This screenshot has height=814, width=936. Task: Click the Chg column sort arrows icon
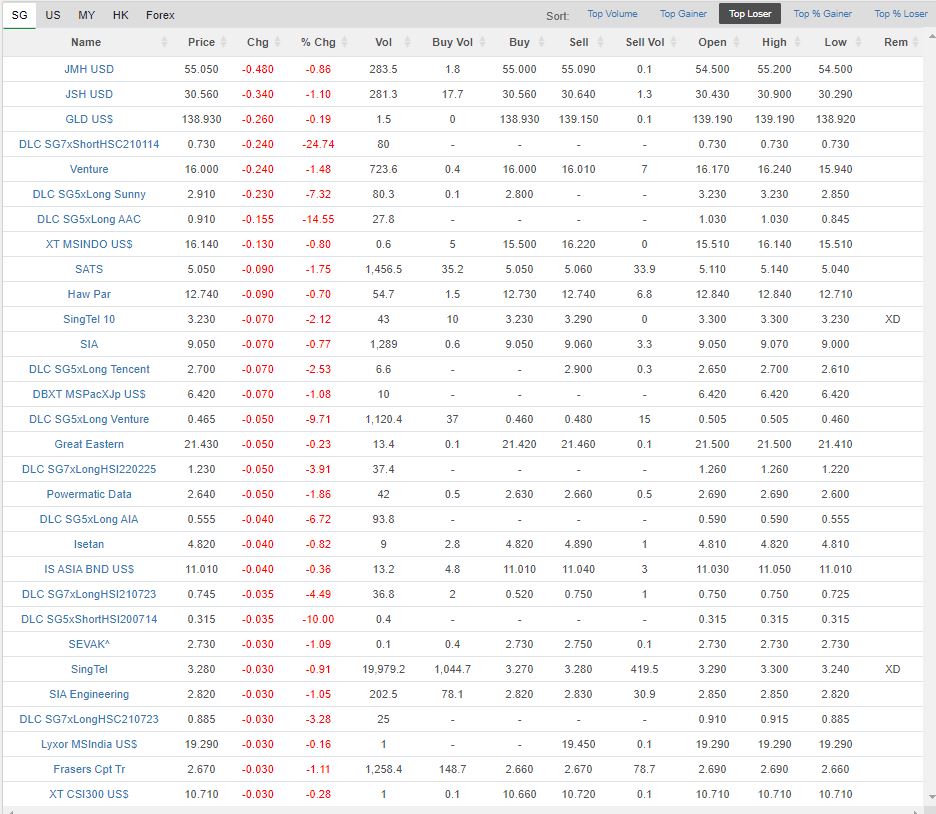click(278, 42)
